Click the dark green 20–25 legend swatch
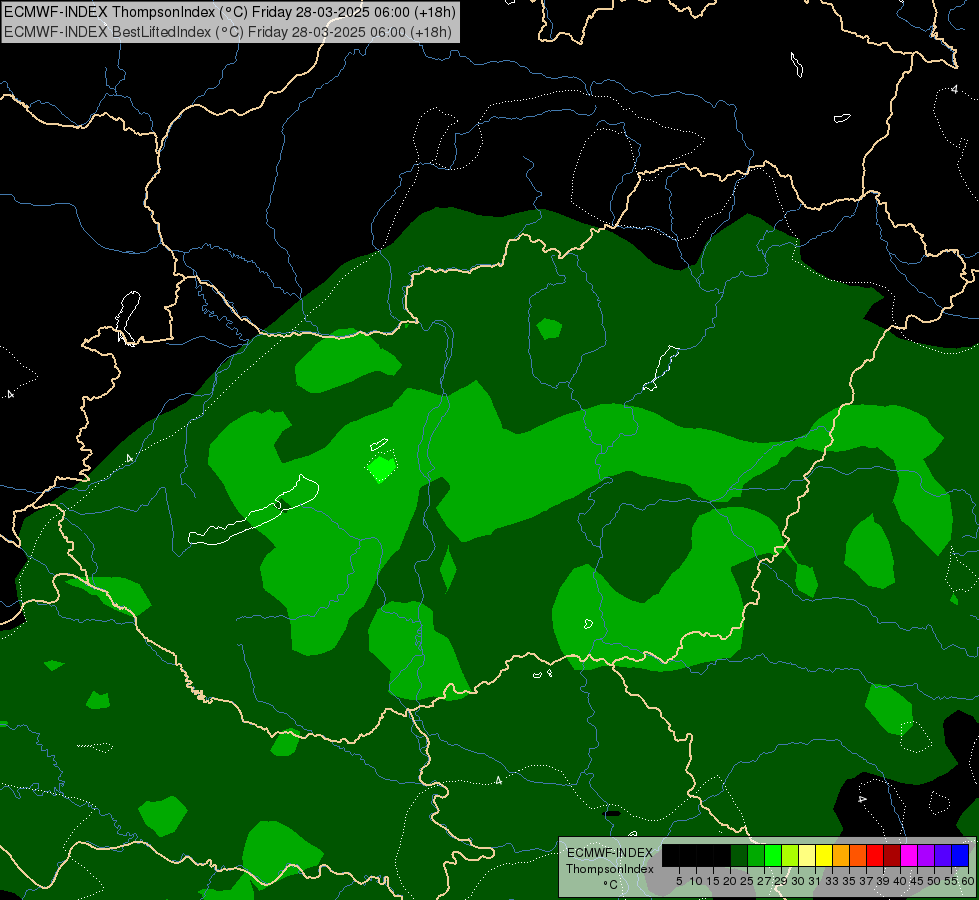The width and height of the screenshot is (979, 900). [x=739, y=855]
